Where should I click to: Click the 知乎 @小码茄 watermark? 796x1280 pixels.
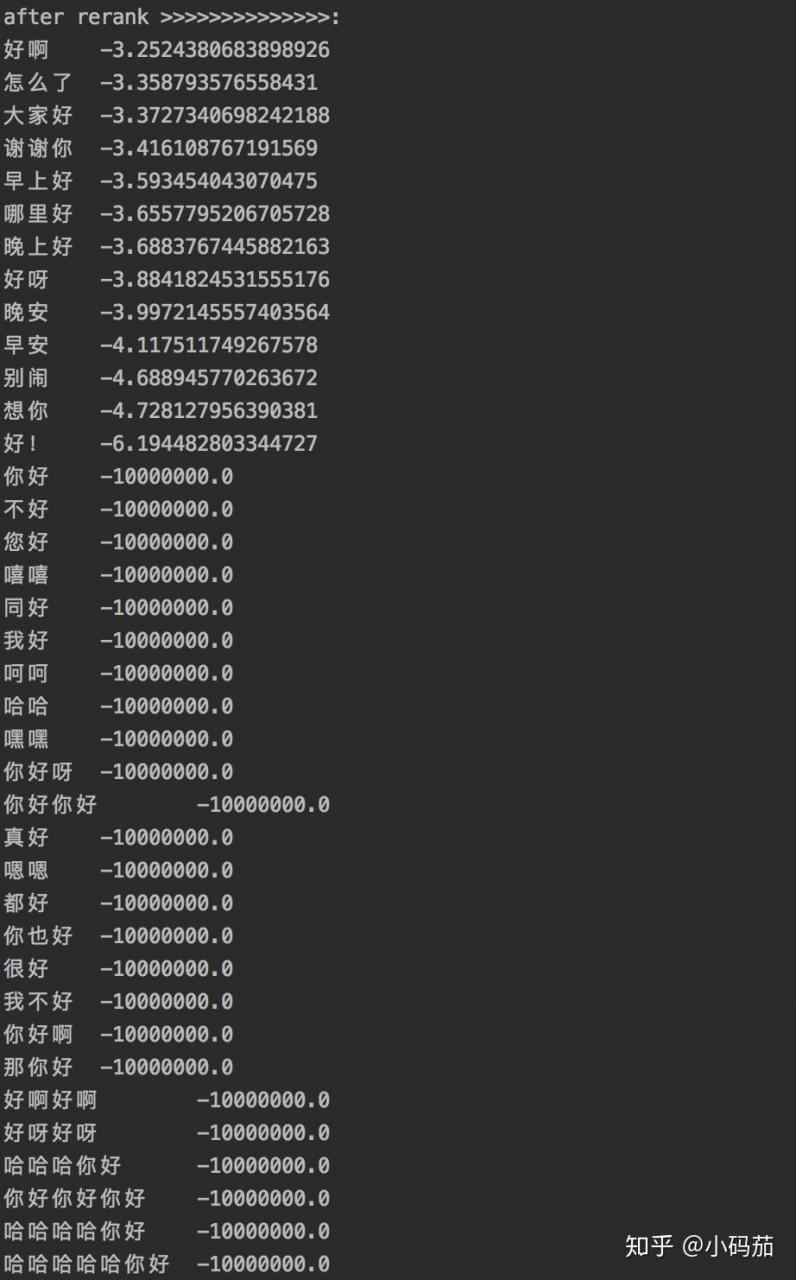pyautogui.click(x=699, y=1245)
